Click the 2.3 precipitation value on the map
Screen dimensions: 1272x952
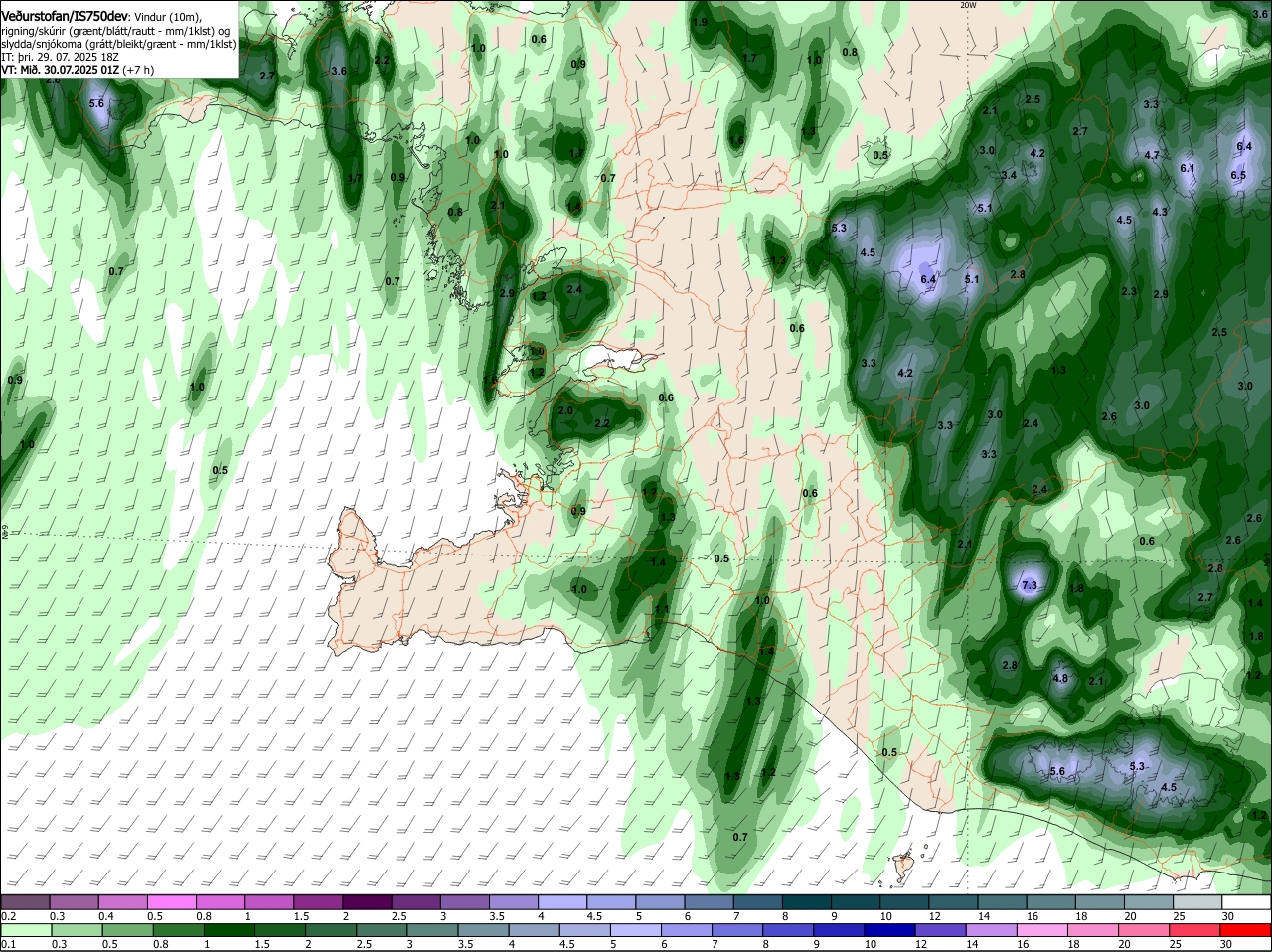(x=1129, y=291)
